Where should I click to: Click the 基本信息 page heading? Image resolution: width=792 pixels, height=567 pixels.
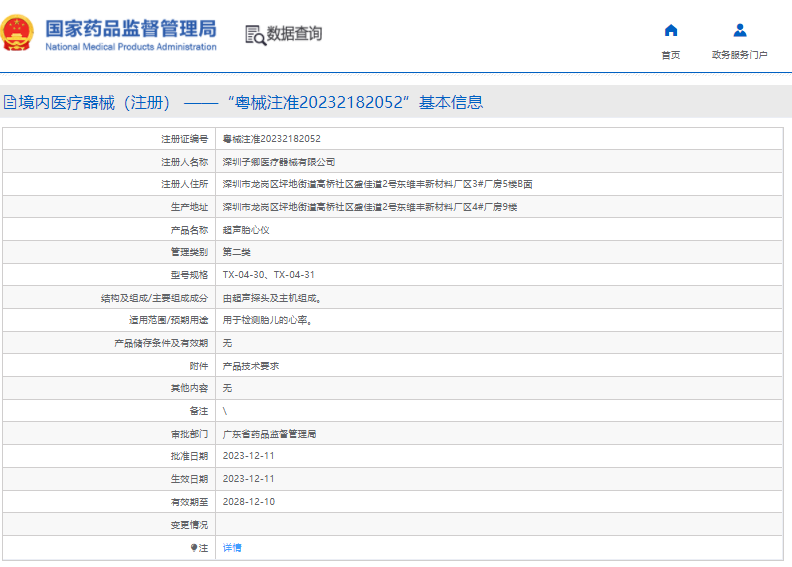(451, 102)
